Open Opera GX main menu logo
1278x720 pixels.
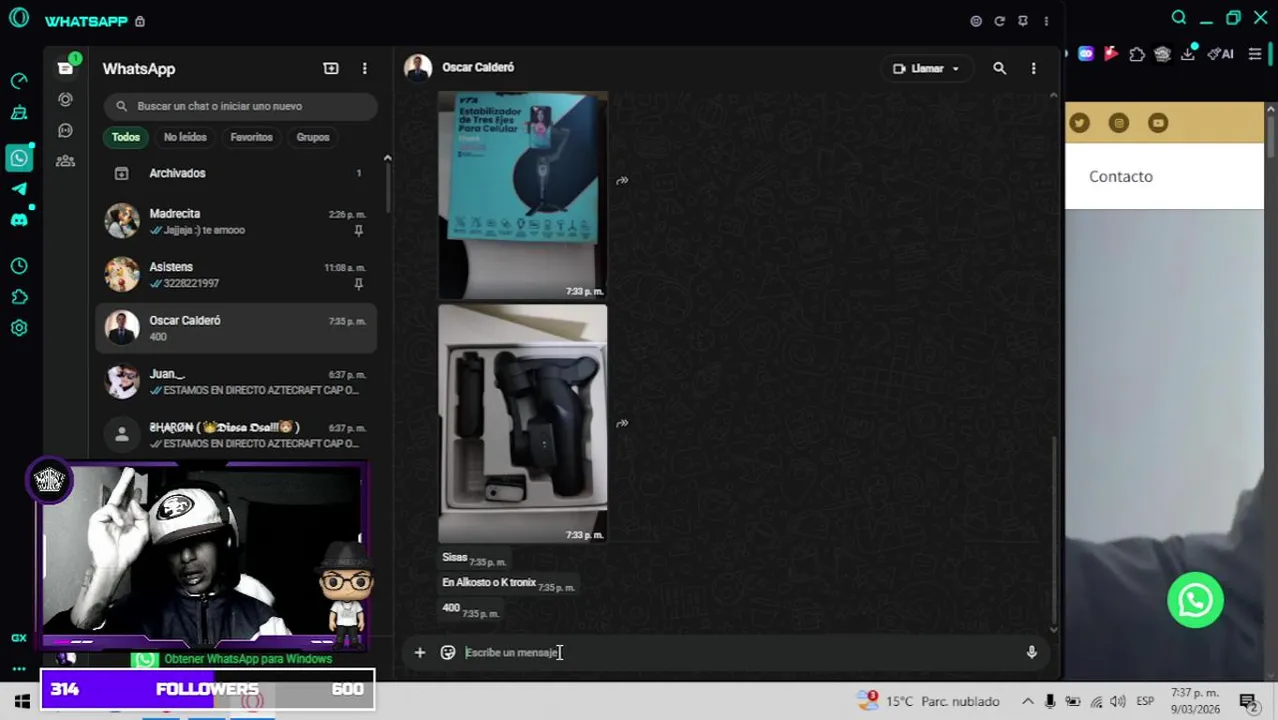[18, 19]
